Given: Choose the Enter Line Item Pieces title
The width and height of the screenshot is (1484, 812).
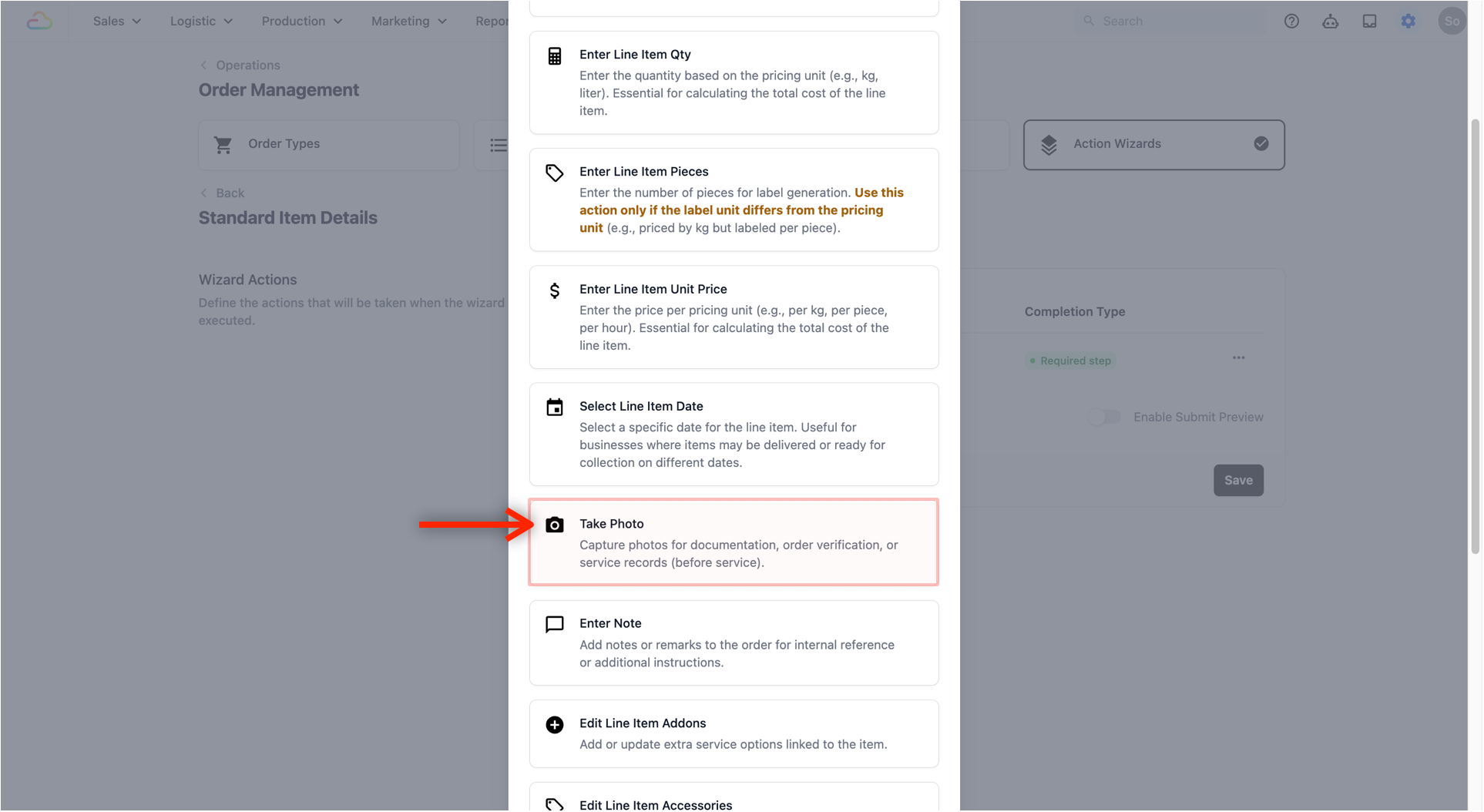Looking at the screenshot, I should point(643,172).
